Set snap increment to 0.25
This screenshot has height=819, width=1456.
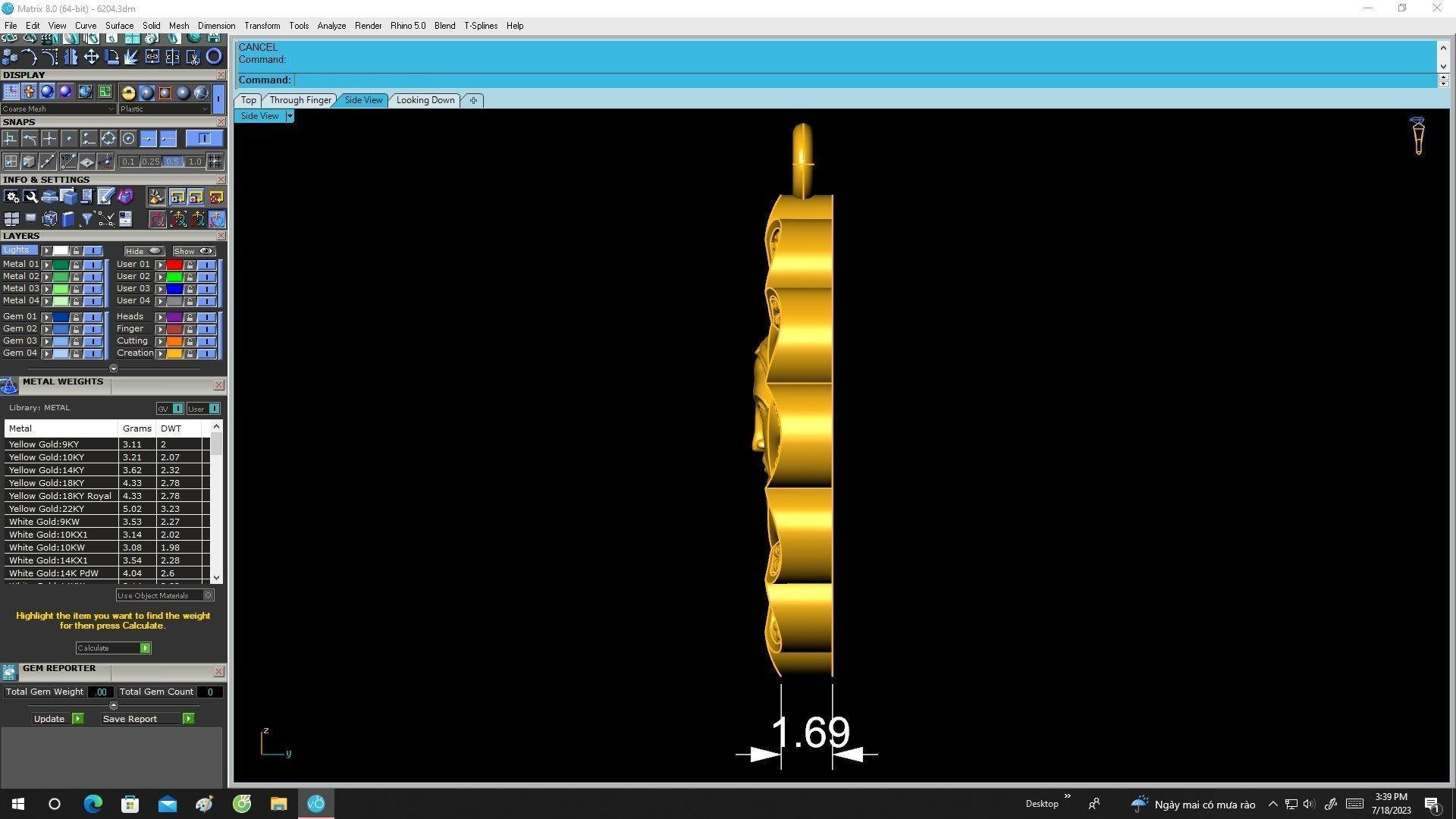click(151, 162)
